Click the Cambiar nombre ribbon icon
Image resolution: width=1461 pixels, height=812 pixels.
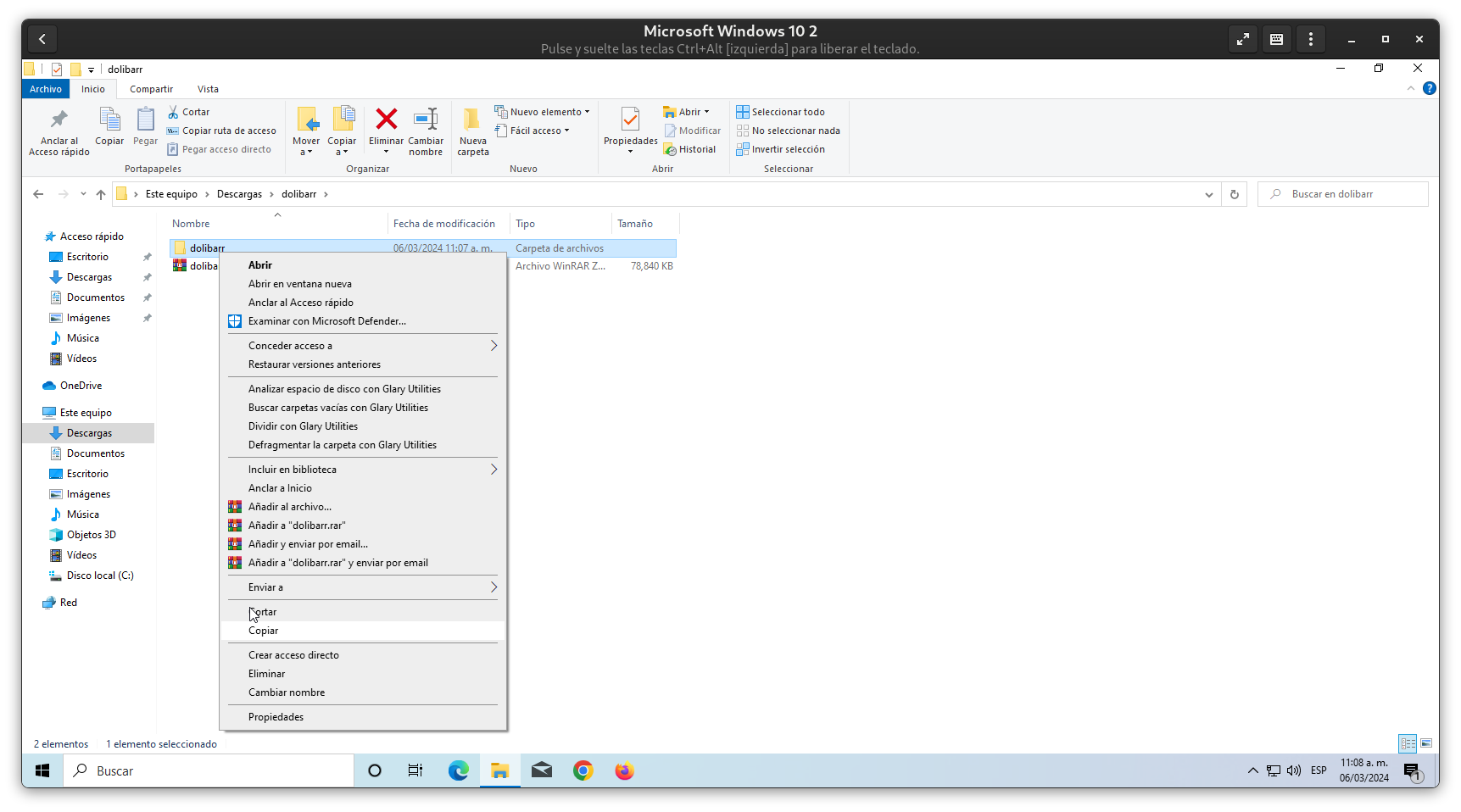click(x=425, y=120)
